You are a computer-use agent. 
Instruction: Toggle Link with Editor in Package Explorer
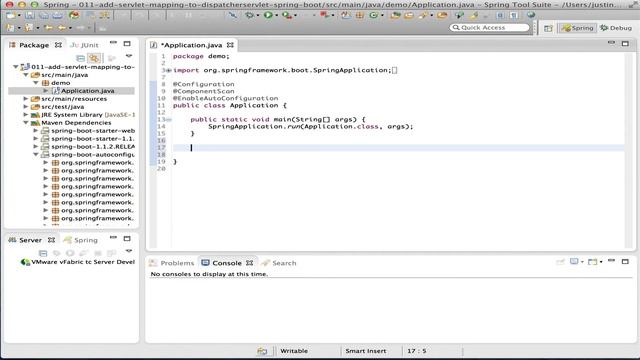94,58
